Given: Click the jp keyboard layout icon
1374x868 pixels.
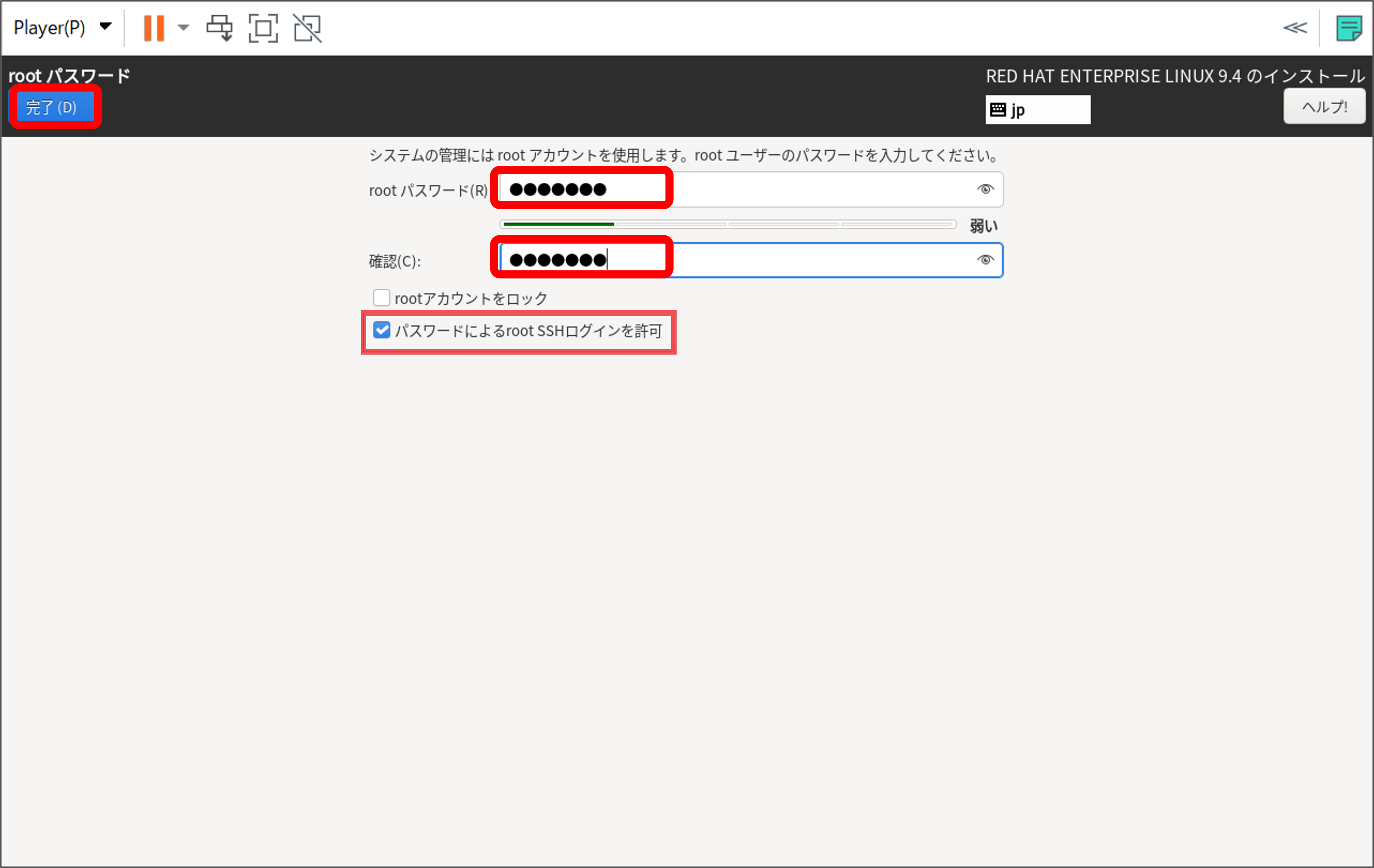Looking at the screenshot, I should (998, 110).
